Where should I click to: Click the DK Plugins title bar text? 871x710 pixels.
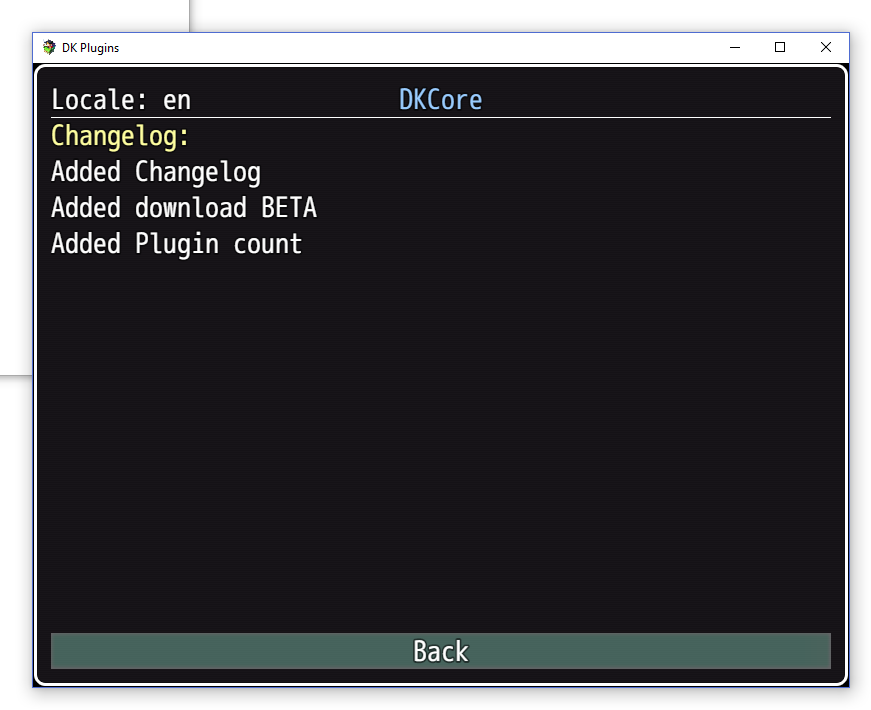(x=91, y=48)
